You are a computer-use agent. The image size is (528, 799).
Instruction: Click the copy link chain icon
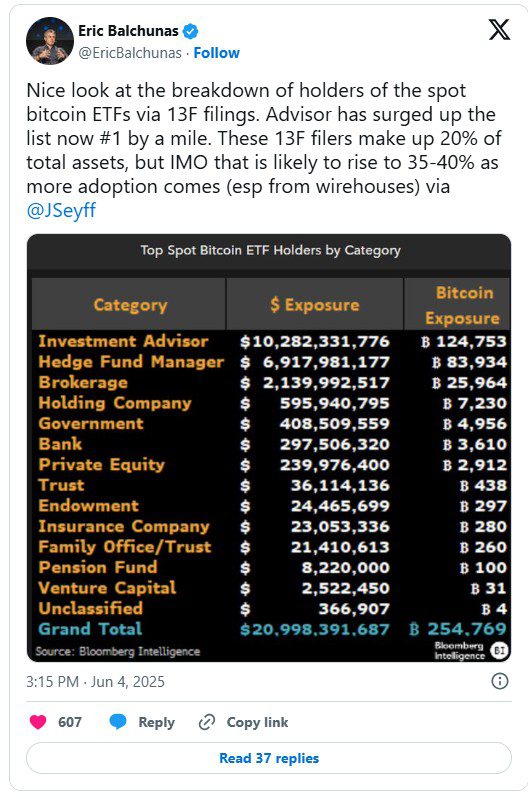click(206, 722)
